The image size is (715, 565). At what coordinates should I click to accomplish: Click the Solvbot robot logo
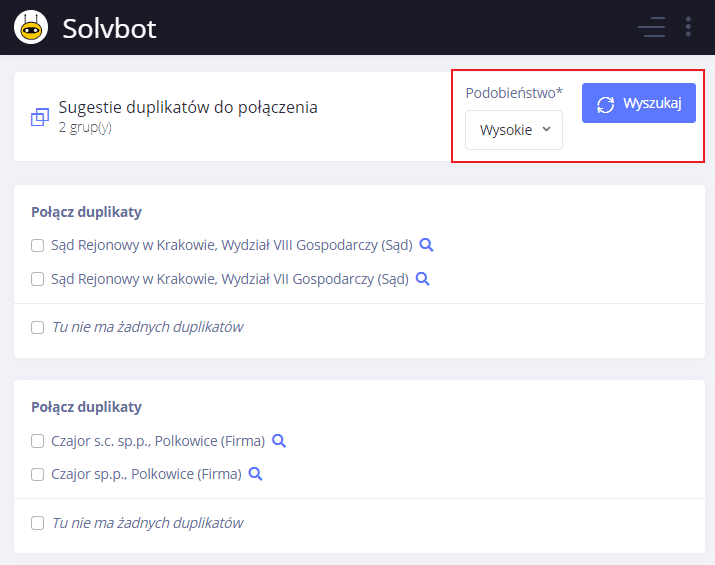click(x=31, y=28)
